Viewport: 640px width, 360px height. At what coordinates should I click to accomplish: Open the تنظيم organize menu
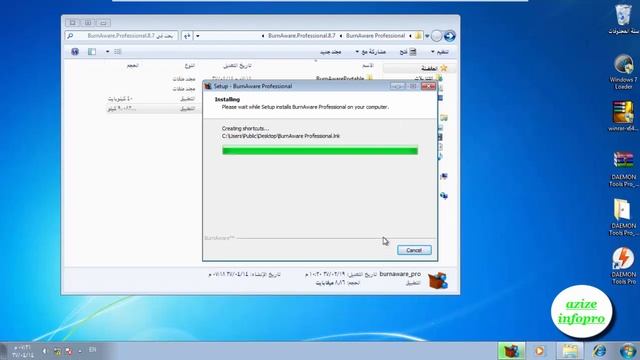pos(440,52)
